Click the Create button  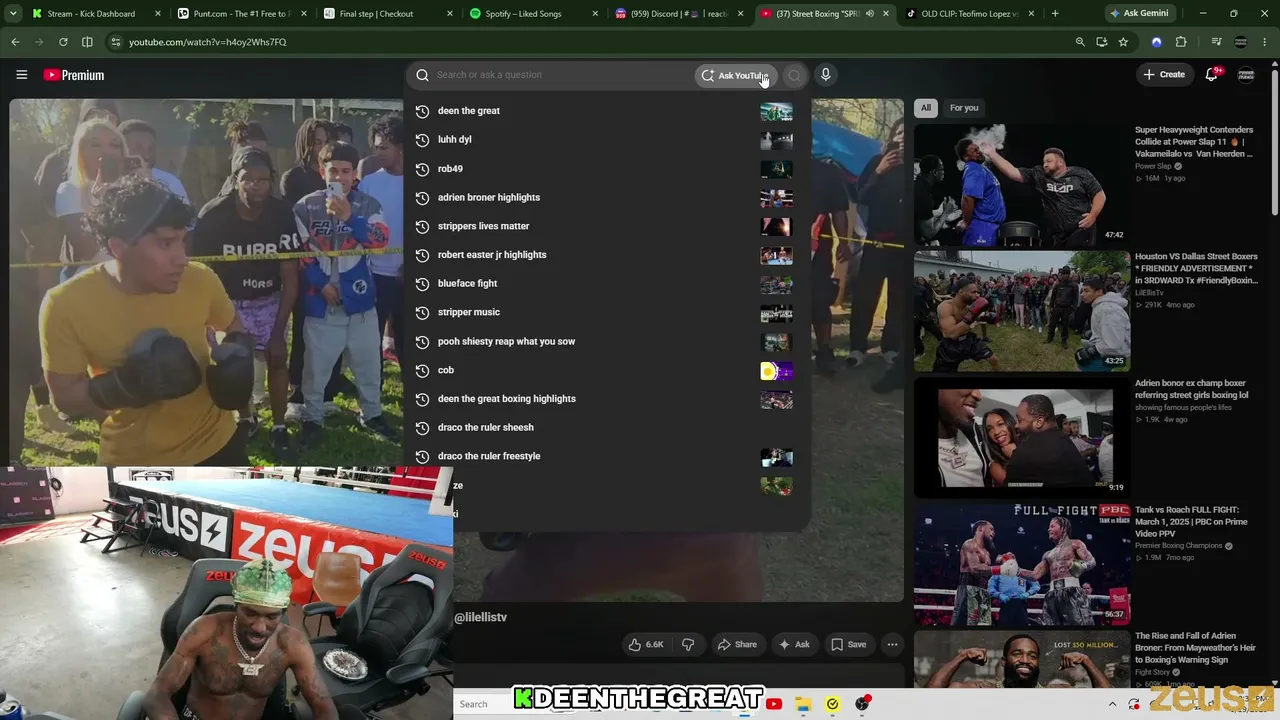coord(1164,75)
